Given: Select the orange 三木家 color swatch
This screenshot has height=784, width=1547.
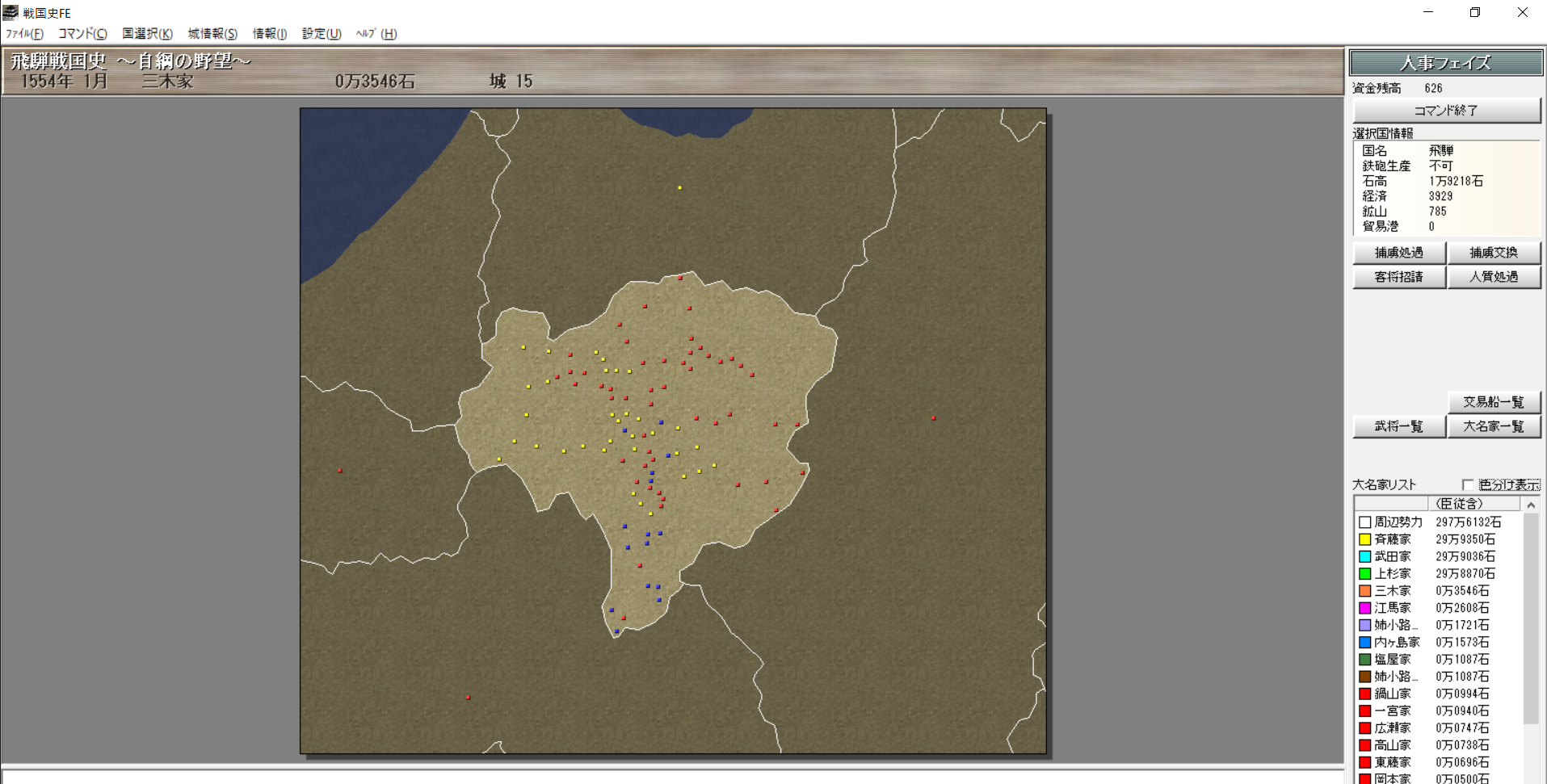Looking at the screenshot, I should click(x=1364, y=591).
